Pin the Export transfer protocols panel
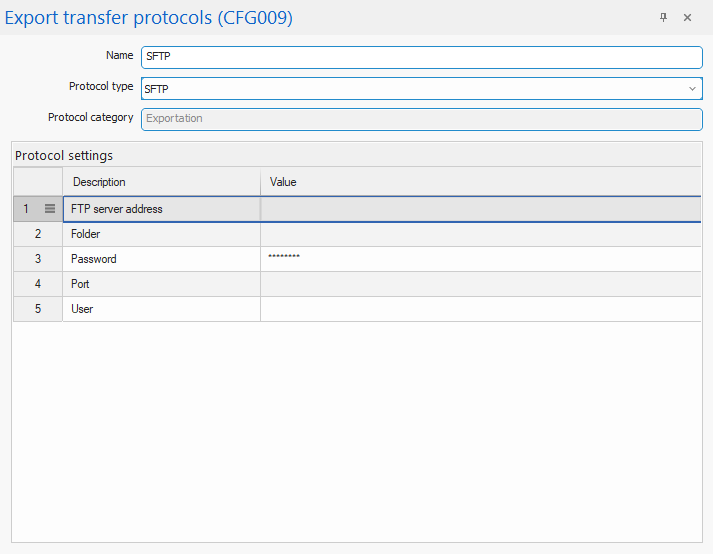The width and height of the screenshot is (713, 554). 663,18
